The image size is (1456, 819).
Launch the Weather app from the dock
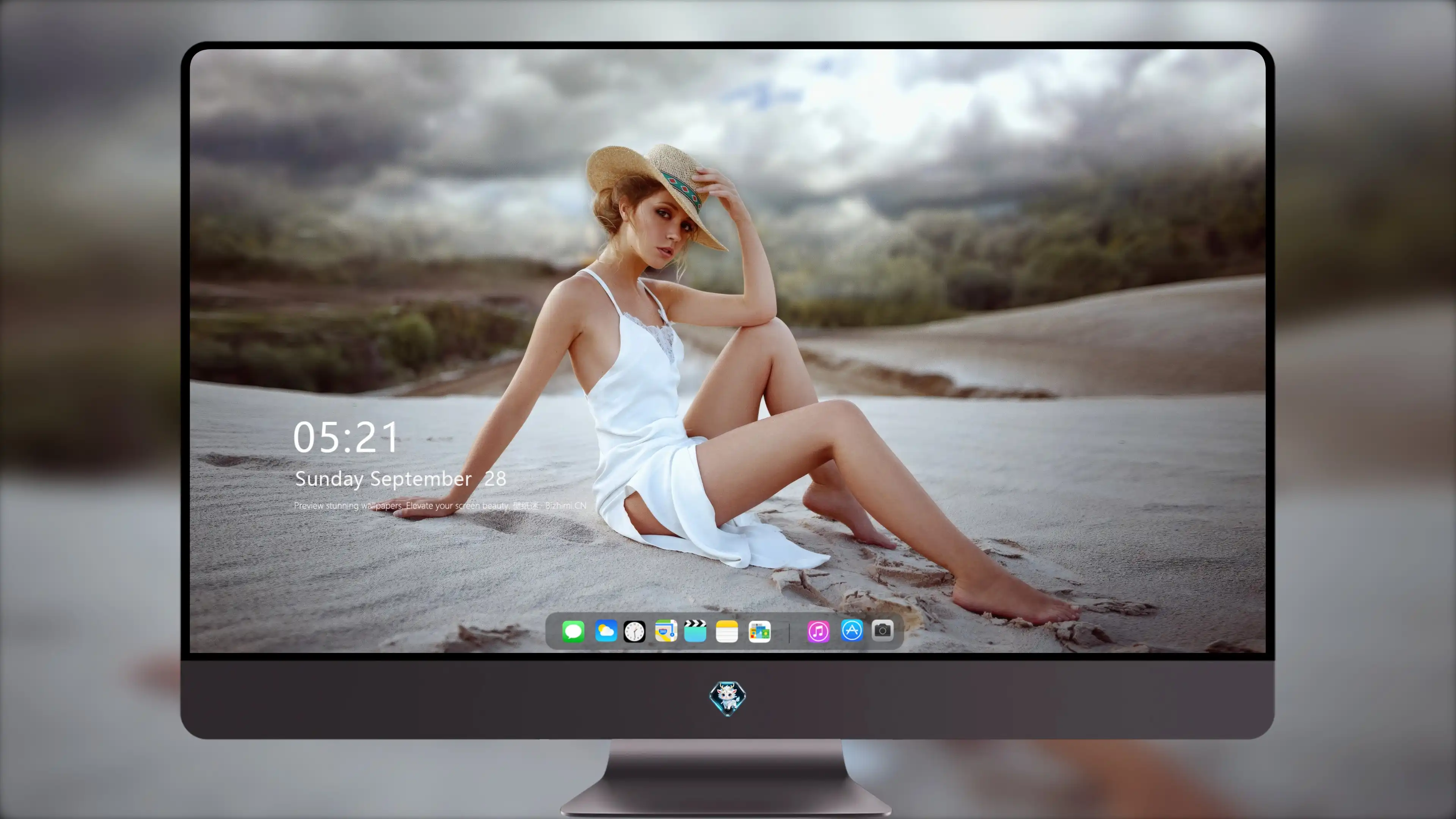coord(606,631)
